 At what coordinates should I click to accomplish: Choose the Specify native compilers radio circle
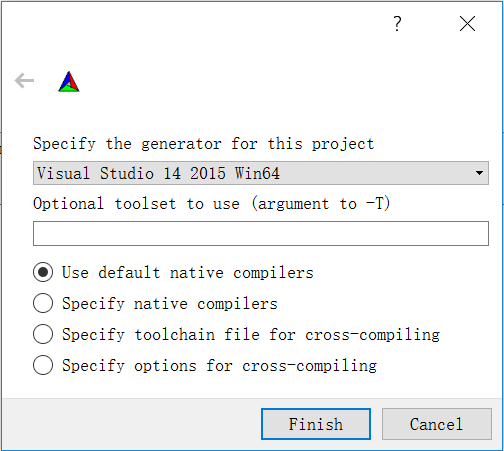click(x=43, y=303)
